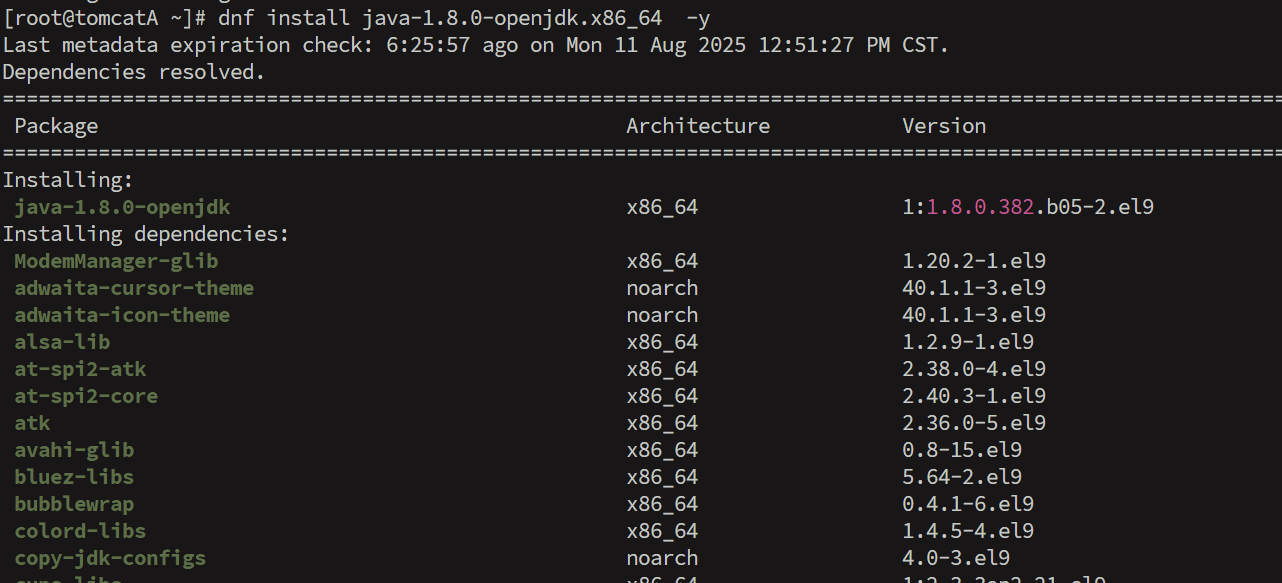Click version 1.4.5-4.el9

(968, 531)
